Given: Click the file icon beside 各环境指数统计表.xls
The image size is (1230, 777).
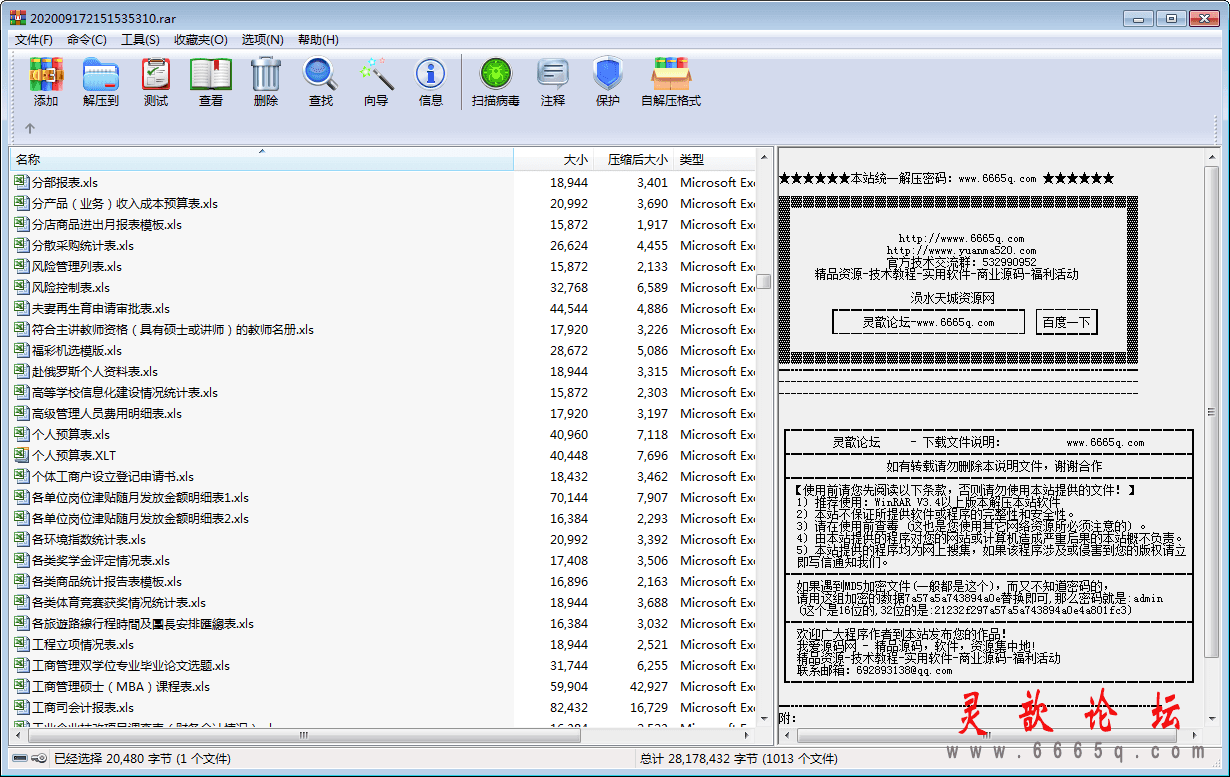Looking at the screenshot, I should pyautogui.click(x=21, y=539).
